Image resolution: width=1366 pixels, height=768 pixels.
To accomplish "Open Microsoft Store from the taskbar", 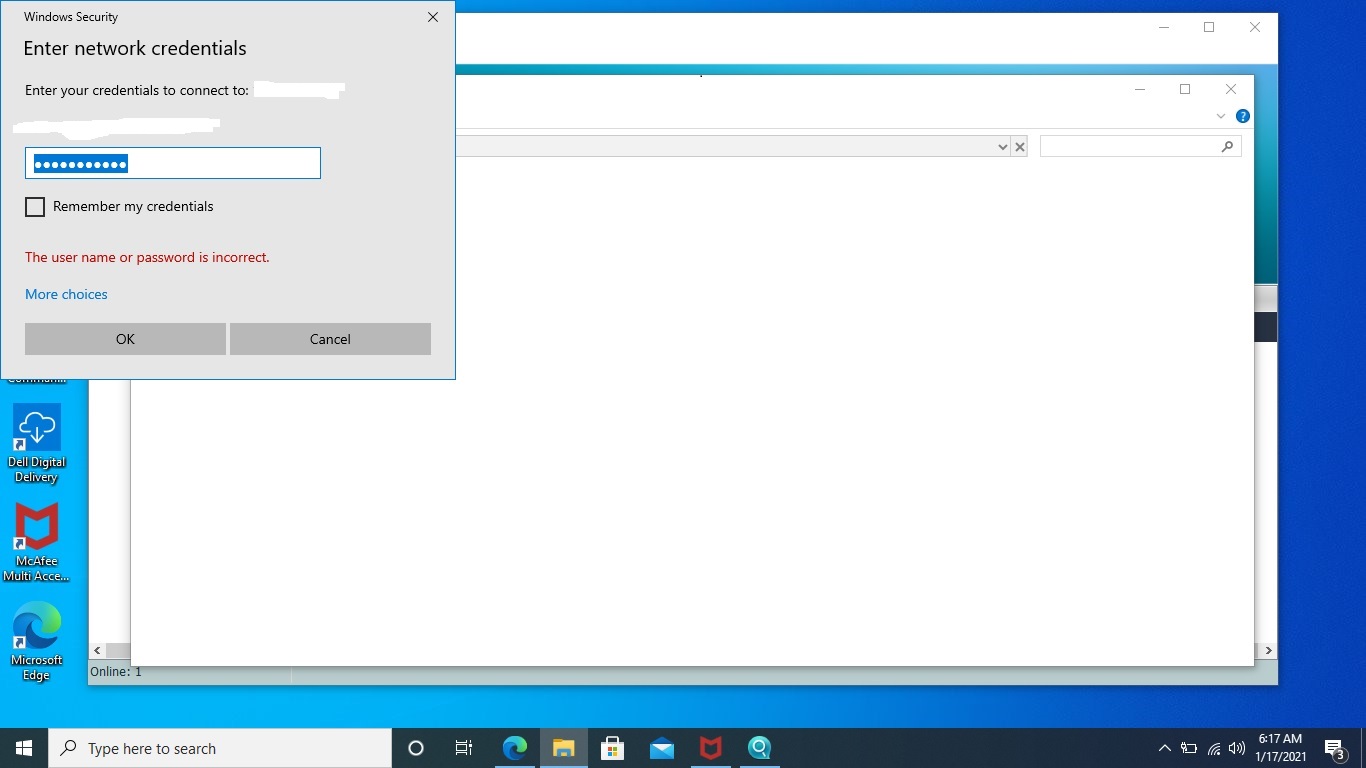I will tap(612, 748).
